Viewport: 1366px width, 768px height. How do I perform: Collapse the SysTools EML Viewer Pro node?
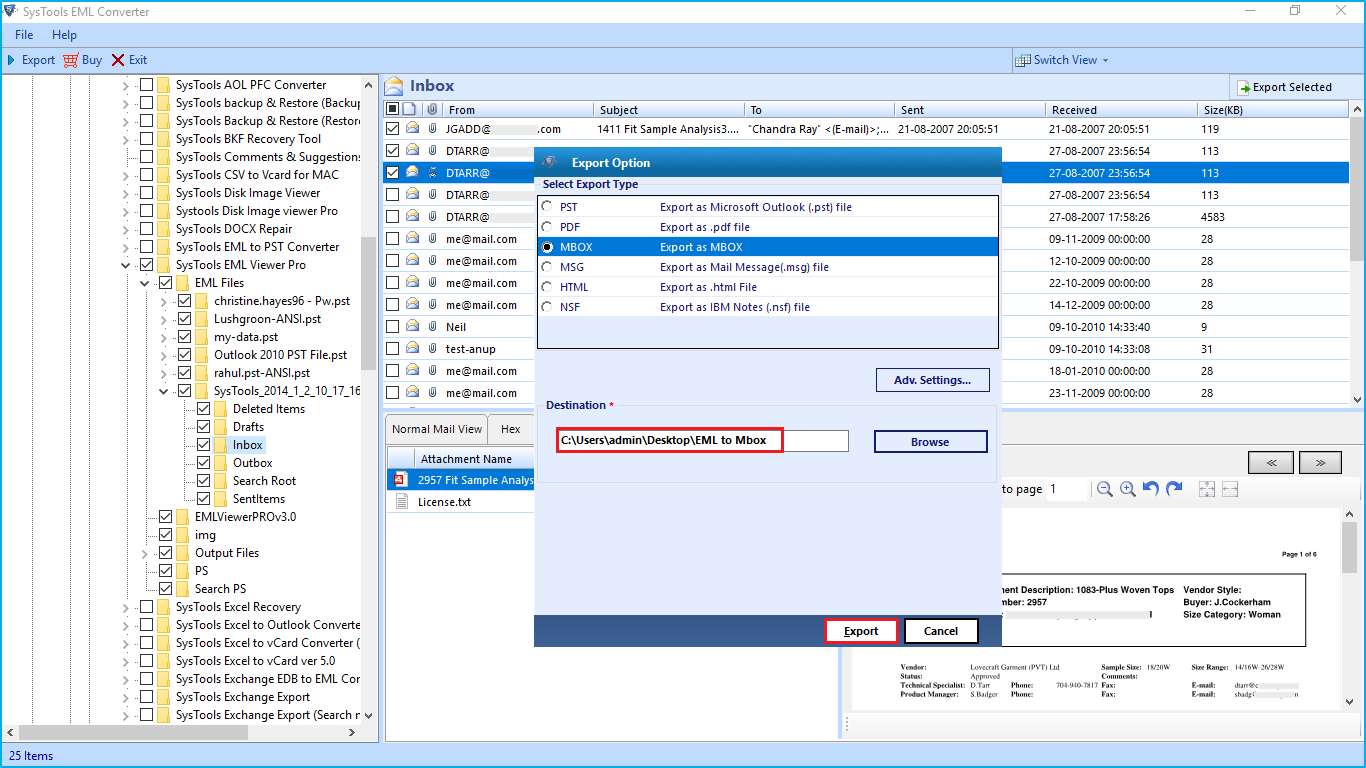126,265
